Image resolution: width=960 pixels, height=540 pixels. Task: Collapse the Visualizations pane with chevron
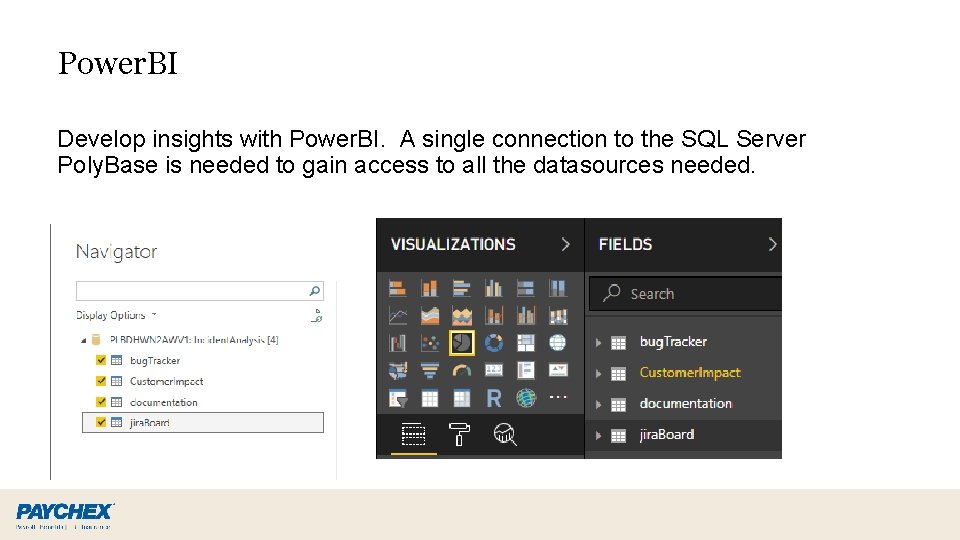tap(566, 244)
